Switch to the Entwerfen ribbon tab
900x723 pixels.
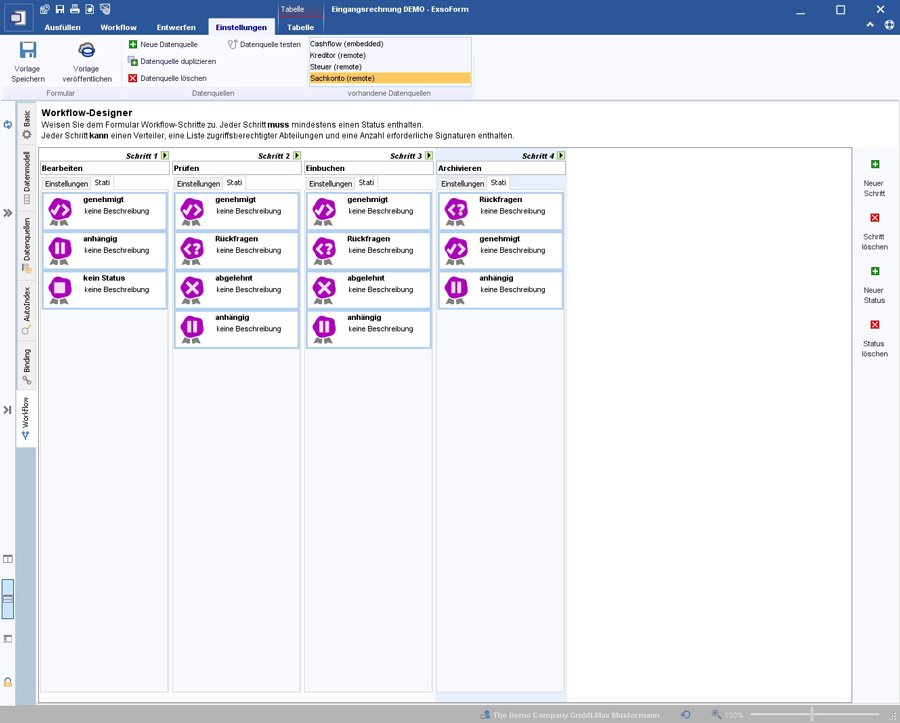coord(176,27)
